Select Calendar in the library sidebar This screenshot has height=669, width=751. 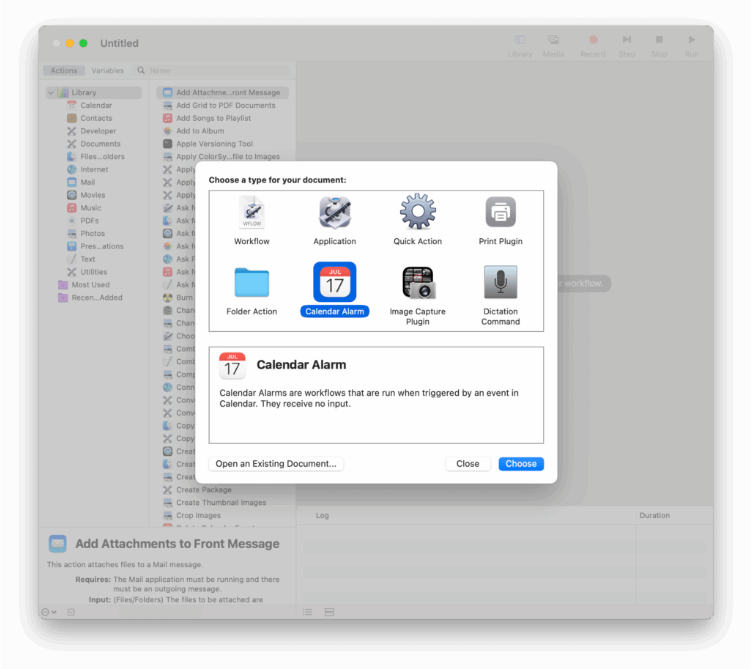pyautogui.click(x=96, y=105)
